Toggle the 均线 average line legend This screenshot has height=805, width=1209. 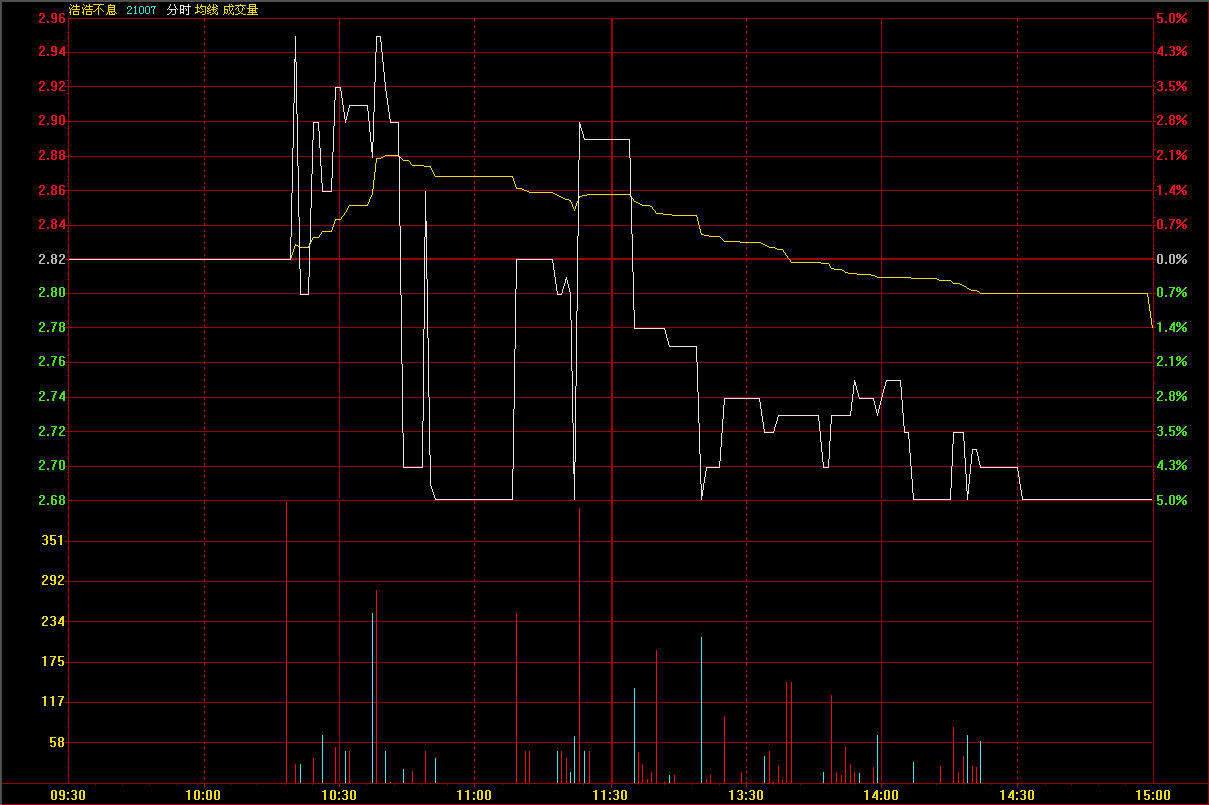(x=207, y=10)
